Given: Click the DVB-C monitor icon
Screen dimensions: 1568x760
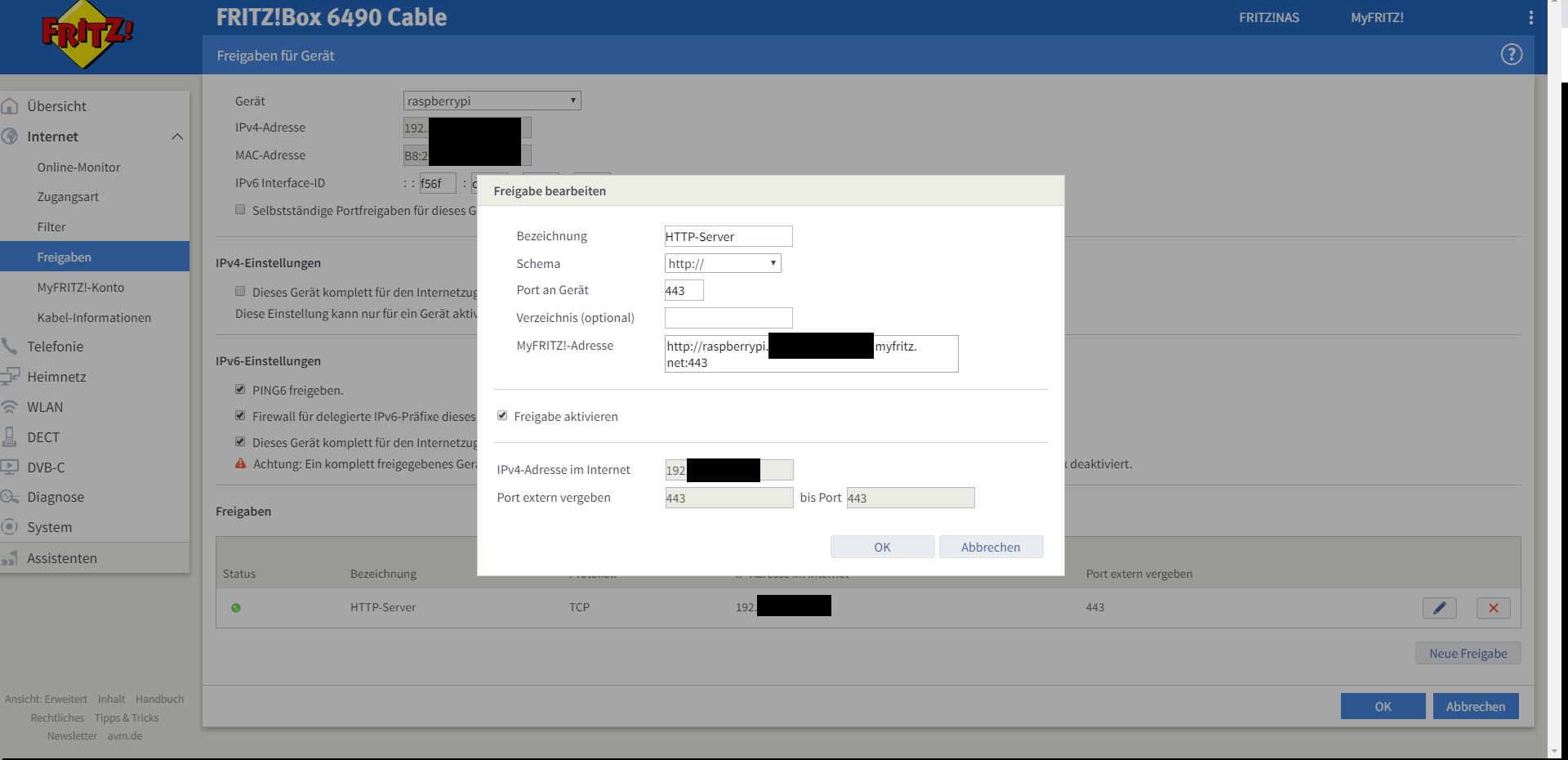Looking at the screenshot, I should 10,467.
